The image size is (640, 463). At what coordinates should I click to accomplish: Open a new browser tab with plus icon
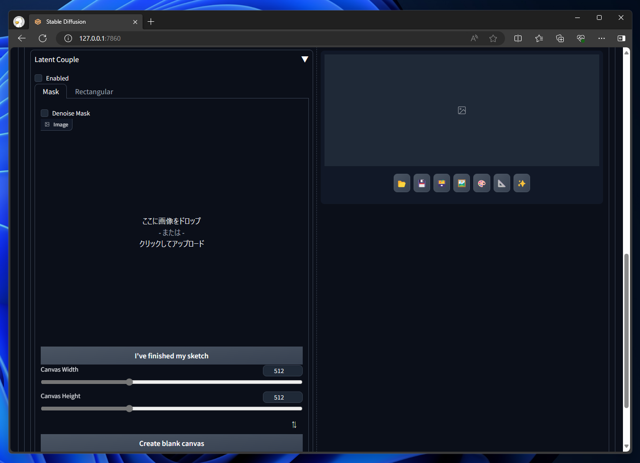click(151, 22)
